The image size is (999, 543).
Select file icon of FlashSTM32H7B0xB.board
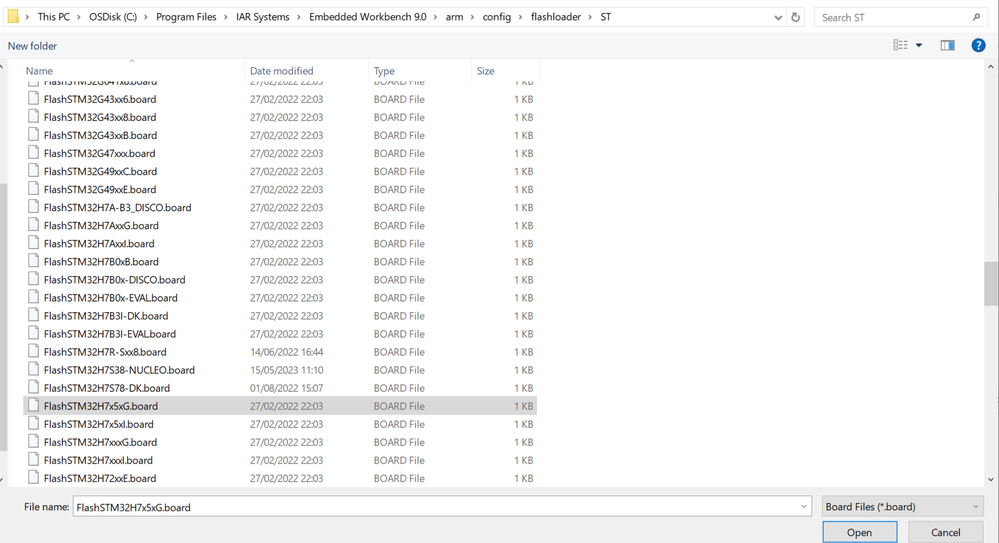[33, 261]
